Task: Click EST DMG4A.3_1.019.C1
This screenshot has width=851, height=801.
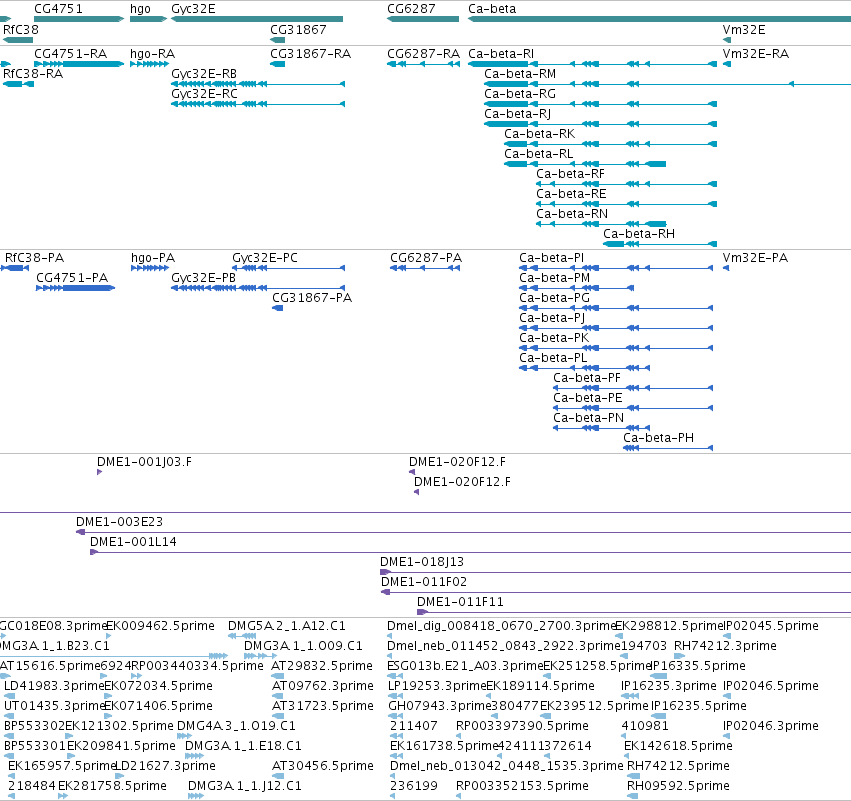Action: (236, 726)
